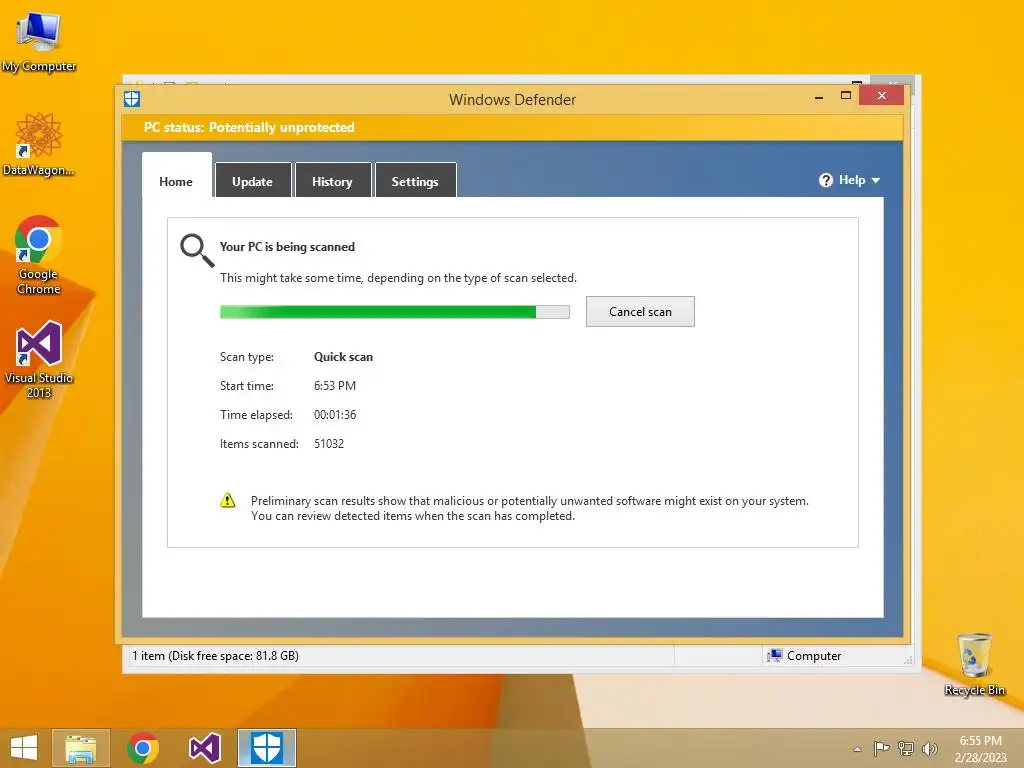
Task: Launch Google Chrome from the desktop icon
Action: coord(39,255)
